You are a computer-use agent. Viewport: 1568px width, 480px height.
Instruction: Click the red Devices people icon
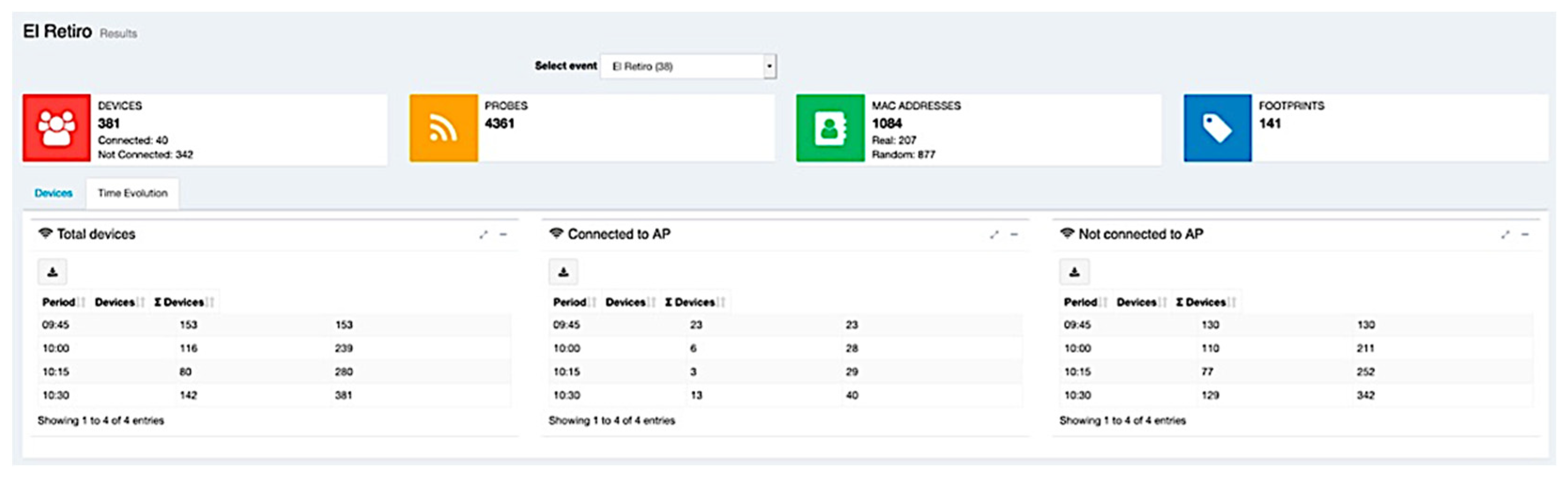coord(57,128)
